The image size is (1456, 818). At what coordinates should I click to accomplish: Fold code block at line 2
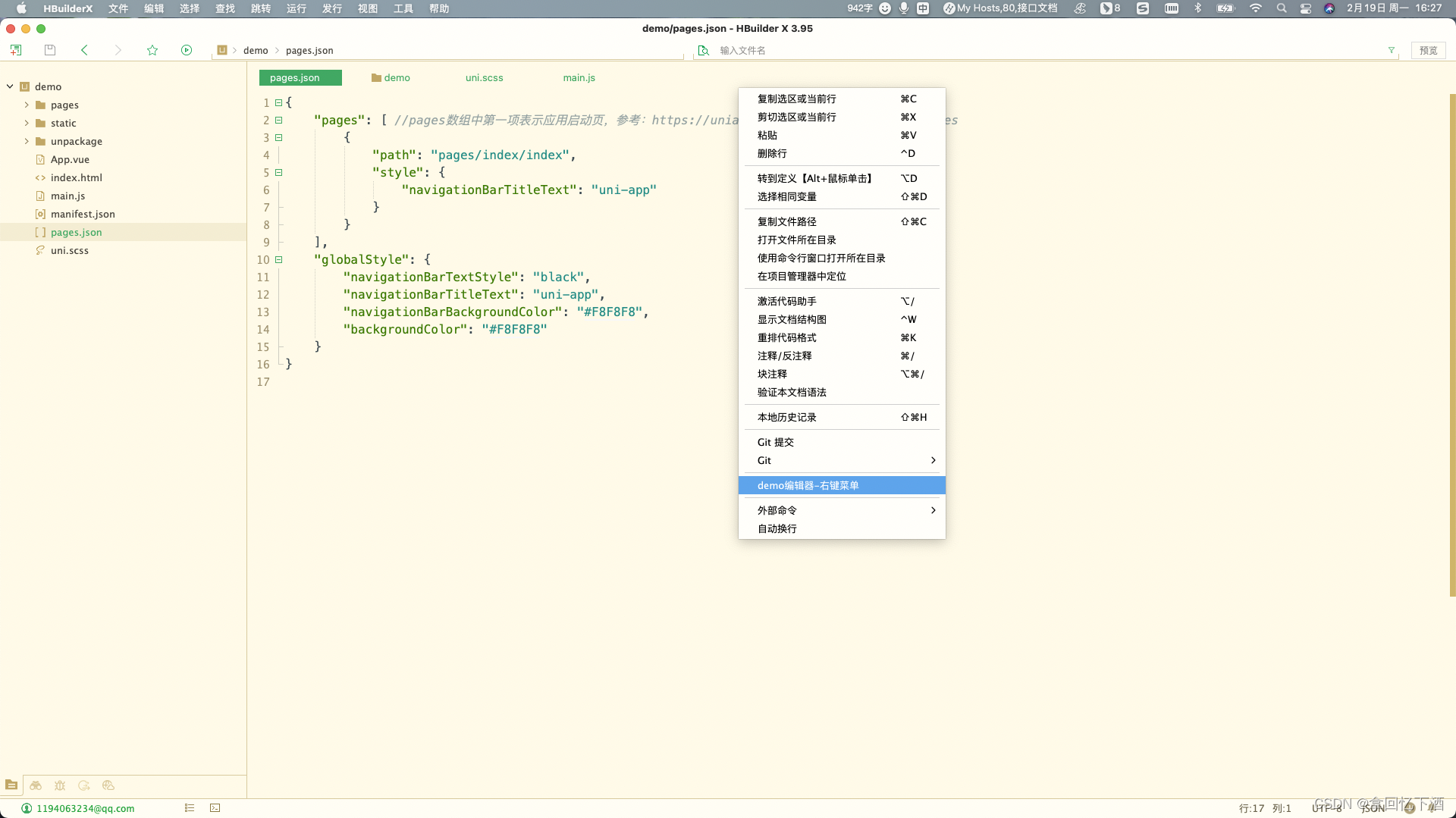point(279,120)
